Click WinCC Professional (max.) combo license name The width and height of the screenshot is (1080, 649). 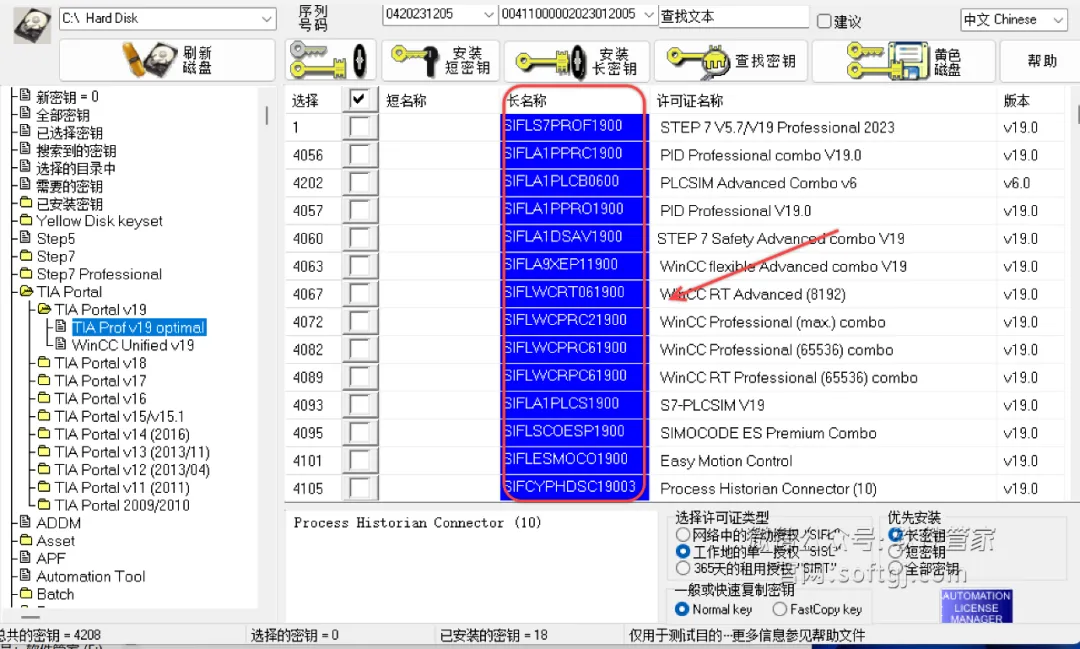[x=772, y=322]
